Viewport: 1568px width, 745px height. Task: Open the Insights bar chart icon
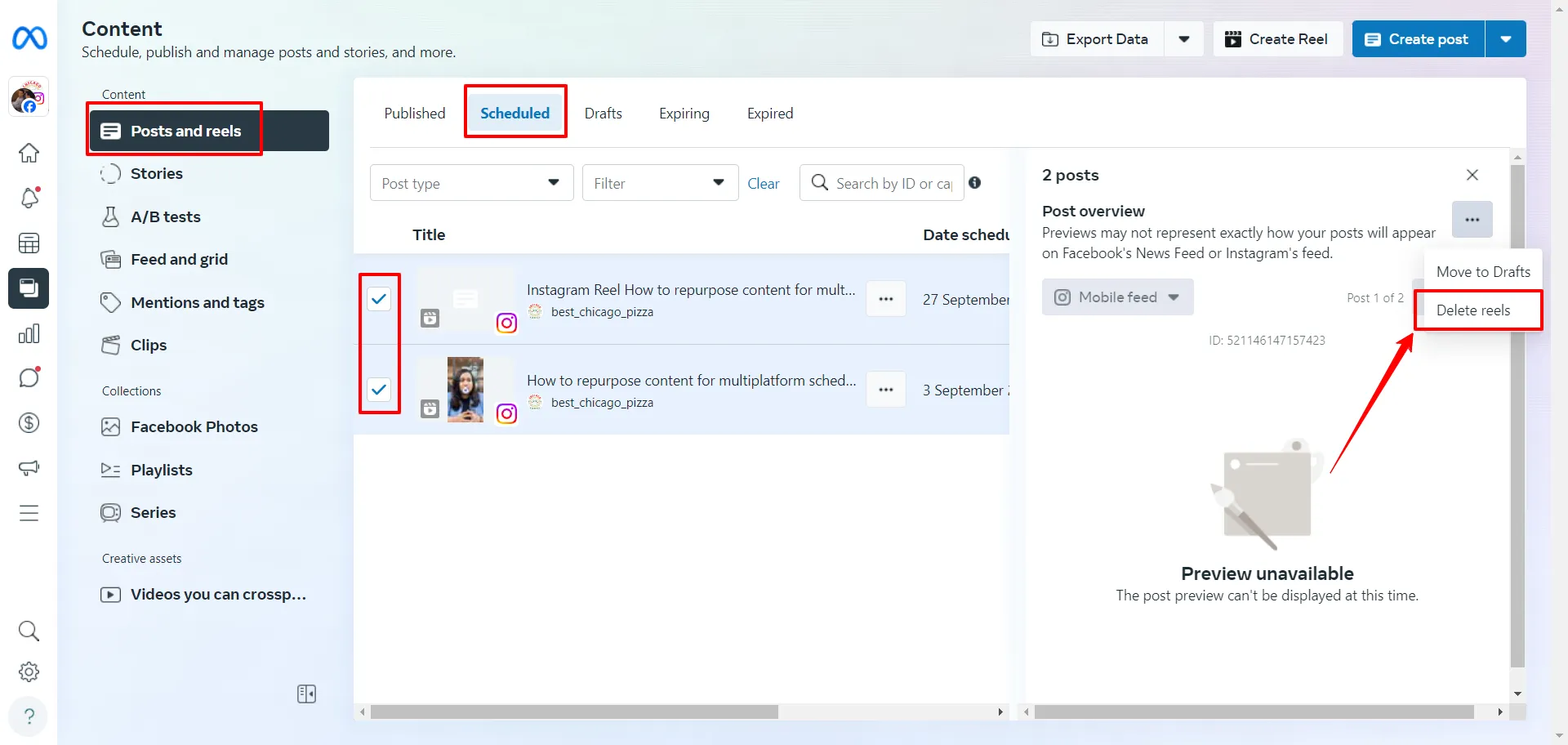(29, 334)
